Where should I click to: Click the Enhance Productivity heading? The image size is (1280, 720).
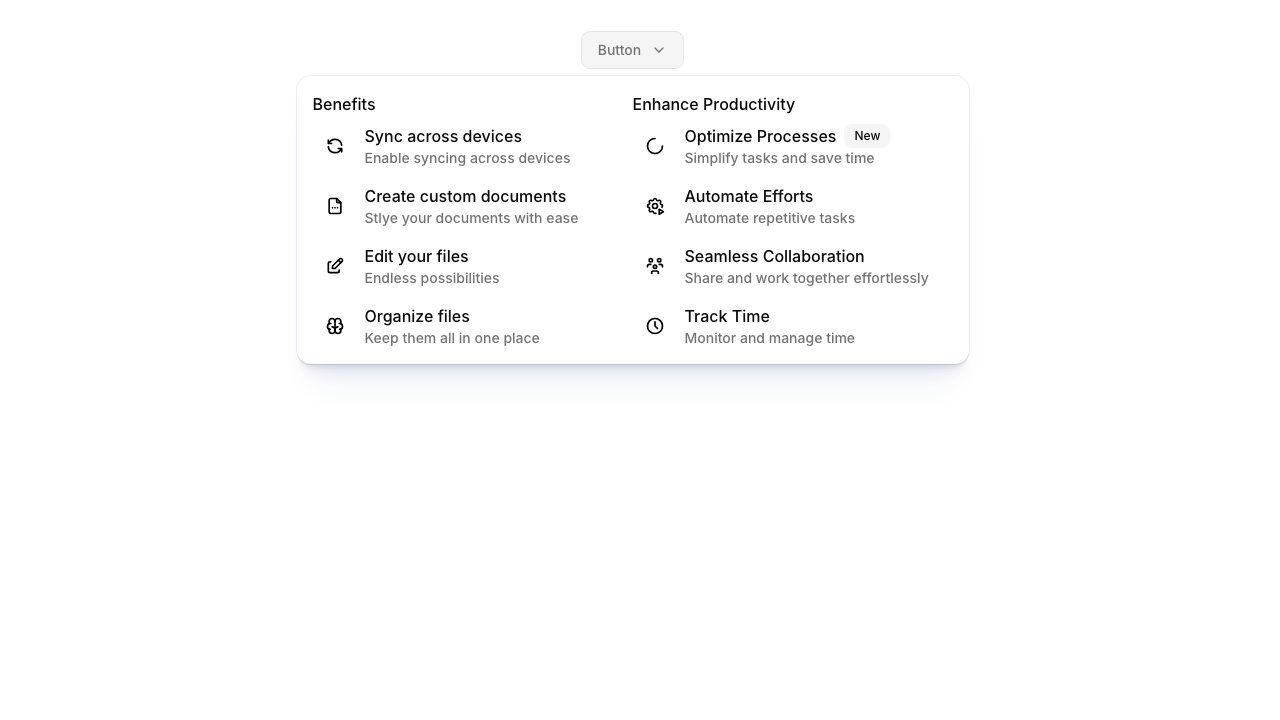coord(713,104)
